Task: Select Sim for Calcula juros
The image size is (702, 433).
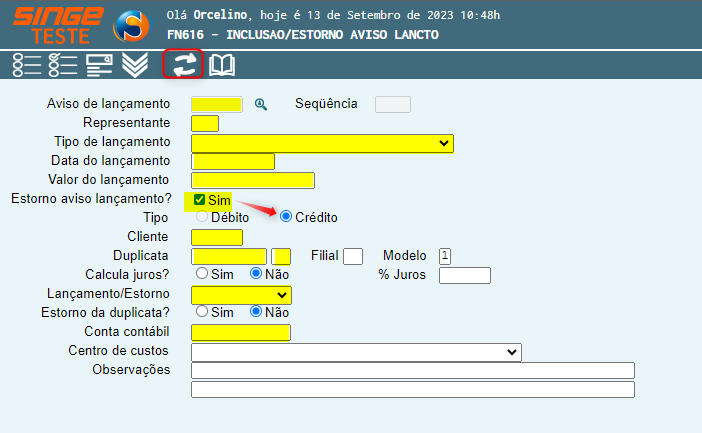Action: click(x=202, y=273)
